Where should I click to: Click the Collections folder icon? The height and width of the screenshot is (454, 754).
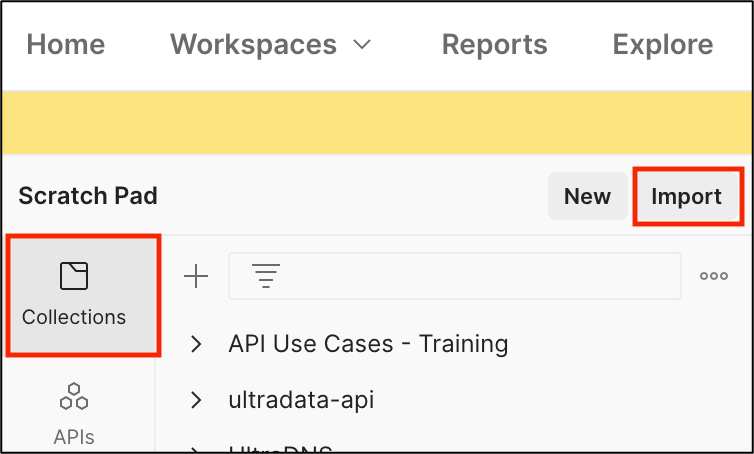pyautogui.click(x=74, y=276)
